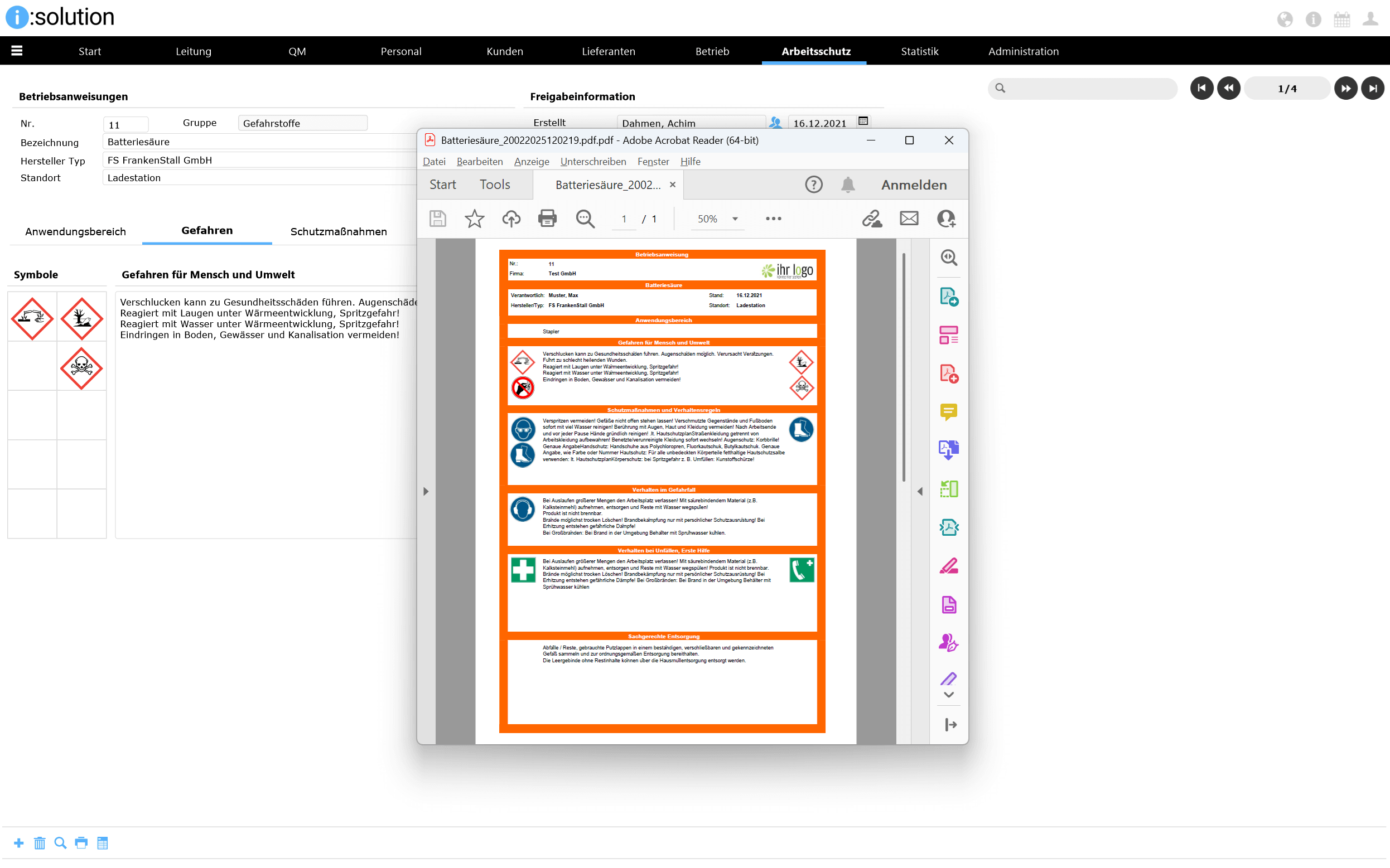Viewport: 1390px width, 868px height.
Task: Click the cloud upload icon in Acrobat
Action: [x=510, y=219]
